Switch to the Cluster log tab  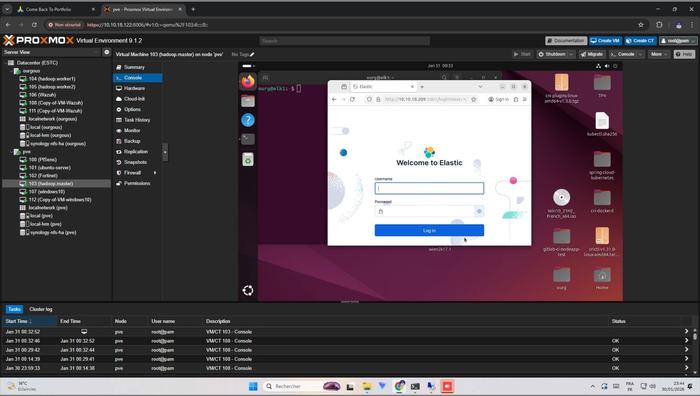(x=41, y=309)
